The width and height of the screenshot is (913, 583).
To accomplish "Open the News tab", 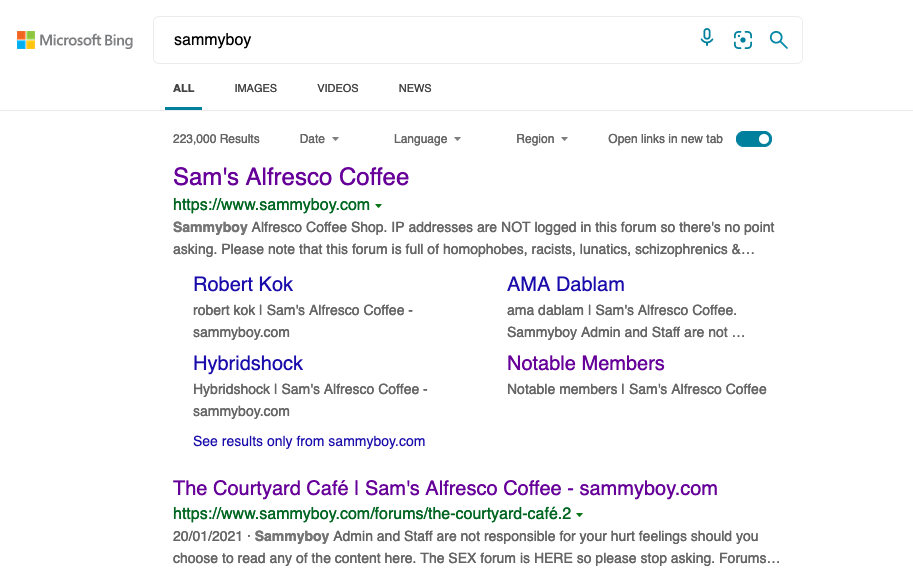I will click(x=415, y=88).
